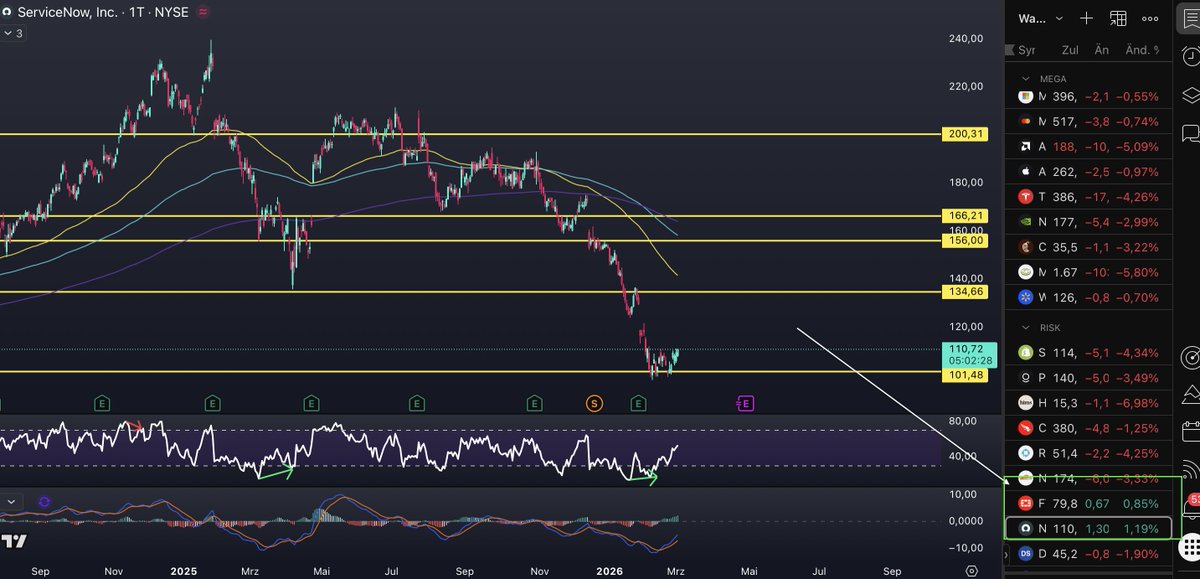Expand the small arrow beside the D 45,2 row
Screen dimensions: 1200x579
1007,553
